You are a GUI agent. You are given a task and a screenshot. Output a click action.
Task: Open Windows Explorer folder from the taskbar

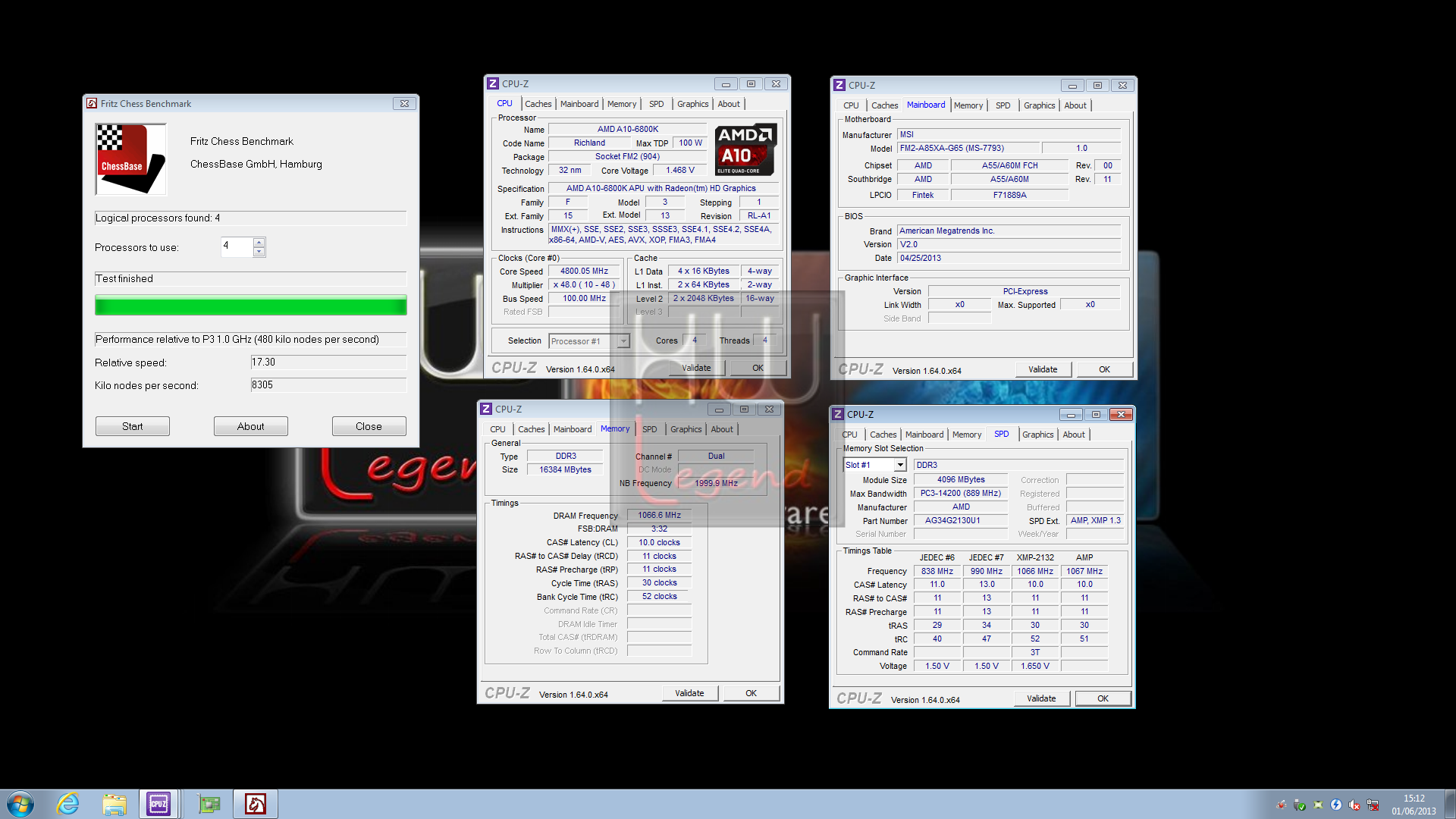[115, 804]
